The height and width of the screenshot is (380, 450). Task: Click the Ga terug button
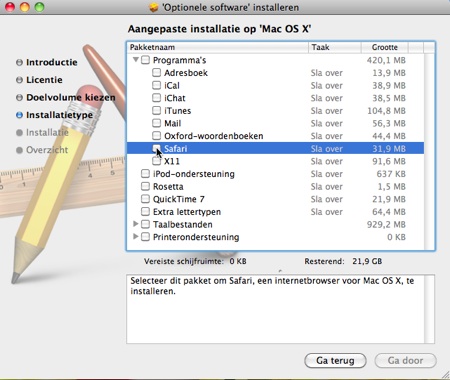[335, 361]
